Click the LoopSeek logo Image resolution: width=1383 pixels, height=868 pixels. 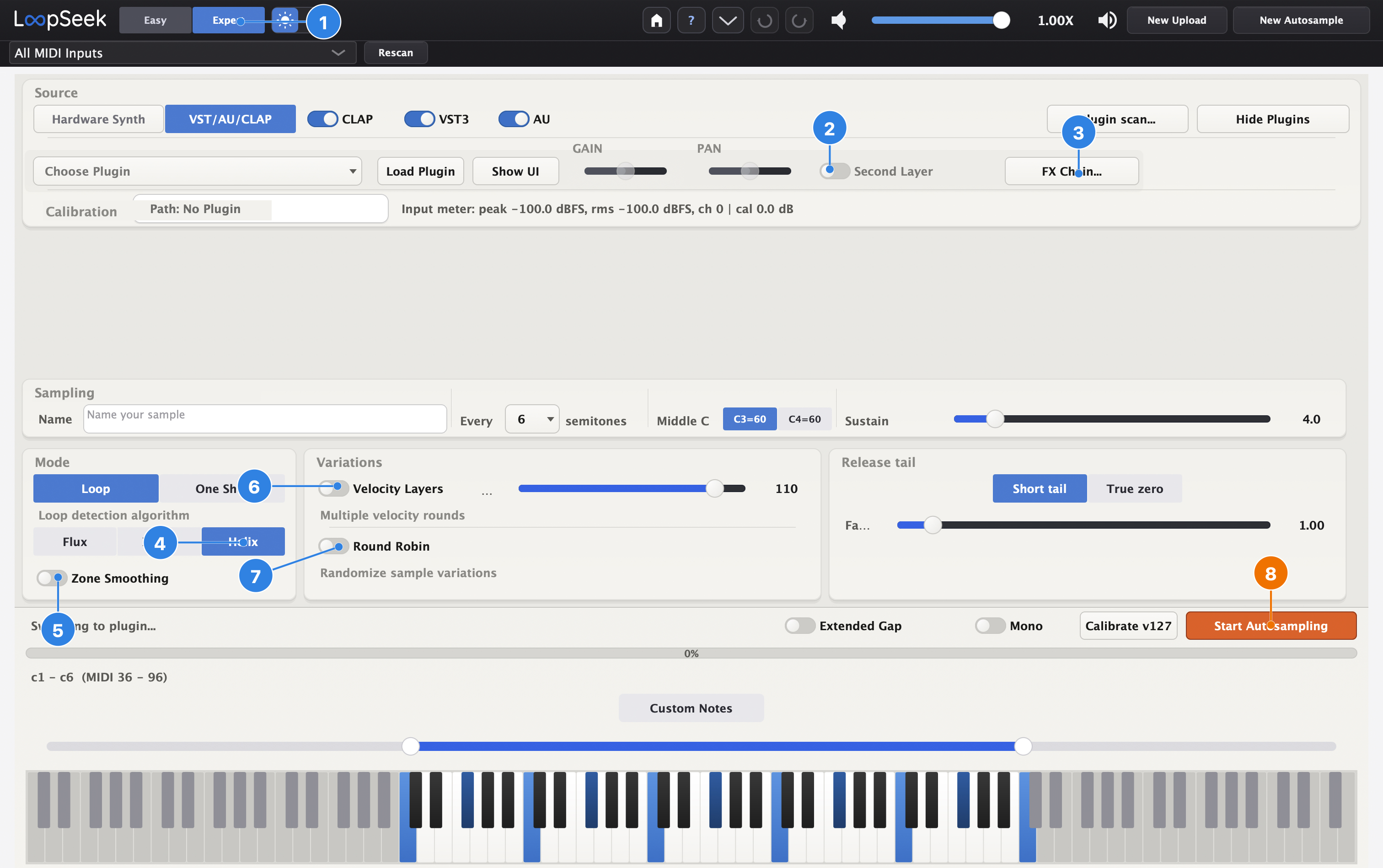[60, 20]
